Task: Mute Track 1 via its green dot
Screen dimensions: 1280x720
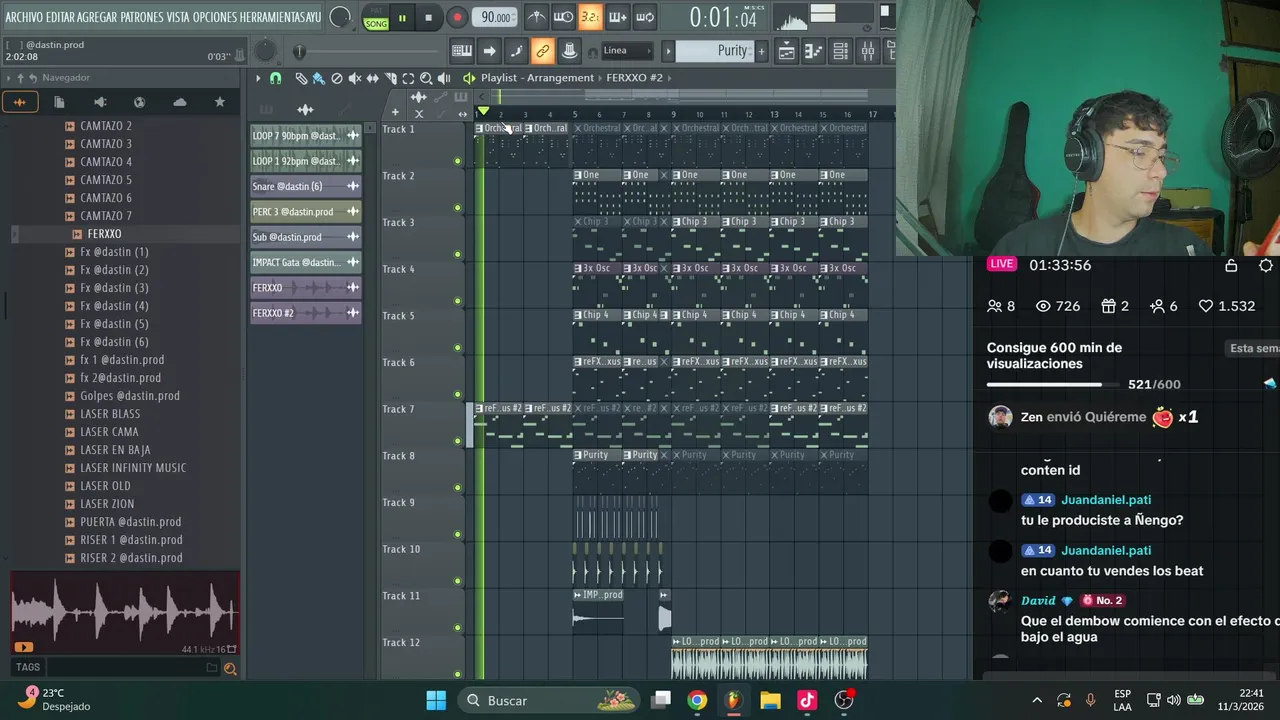Action: pos(458,161)
